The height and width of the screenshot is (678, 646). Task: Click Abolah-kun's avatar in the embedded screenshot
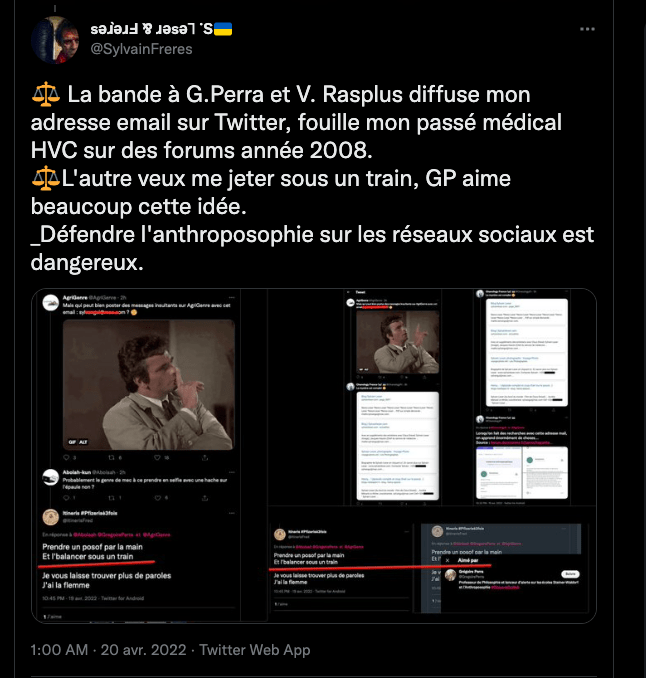click(x=51, y=477)
